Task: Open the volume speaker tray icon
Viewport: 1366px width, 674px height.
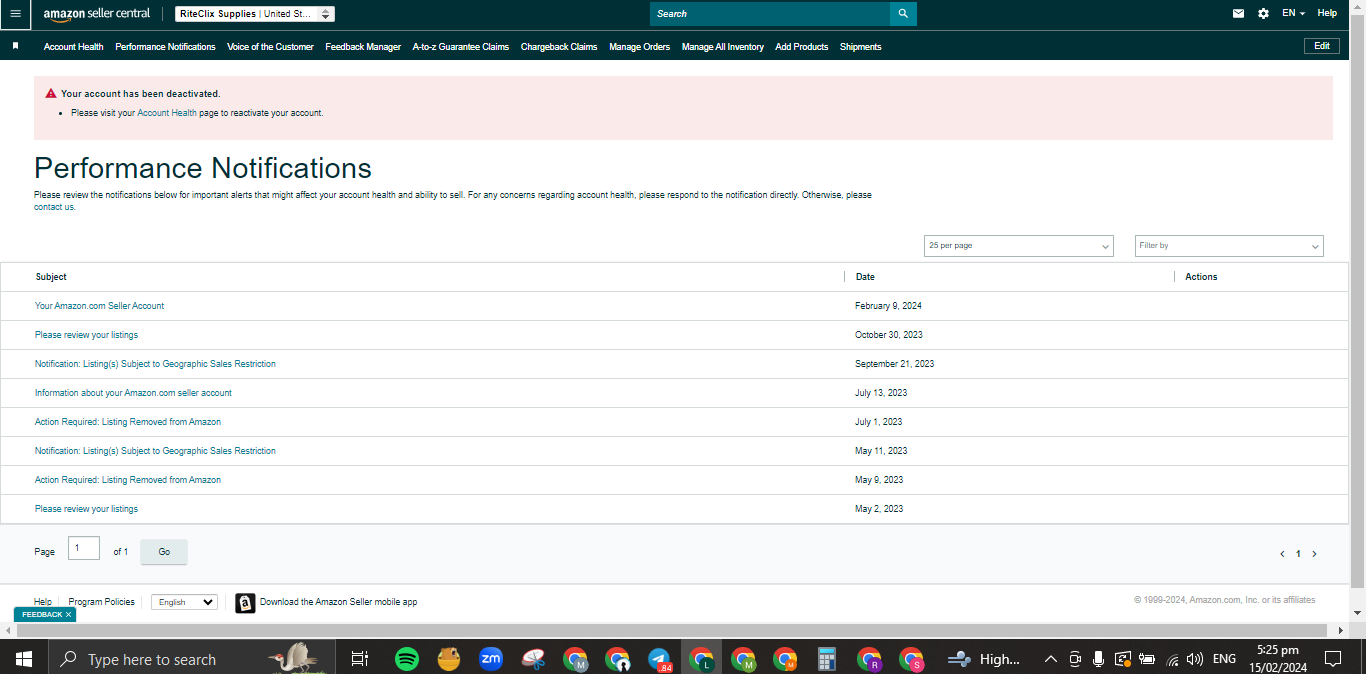Action: pyautogui.click(x=1195, y=659)
